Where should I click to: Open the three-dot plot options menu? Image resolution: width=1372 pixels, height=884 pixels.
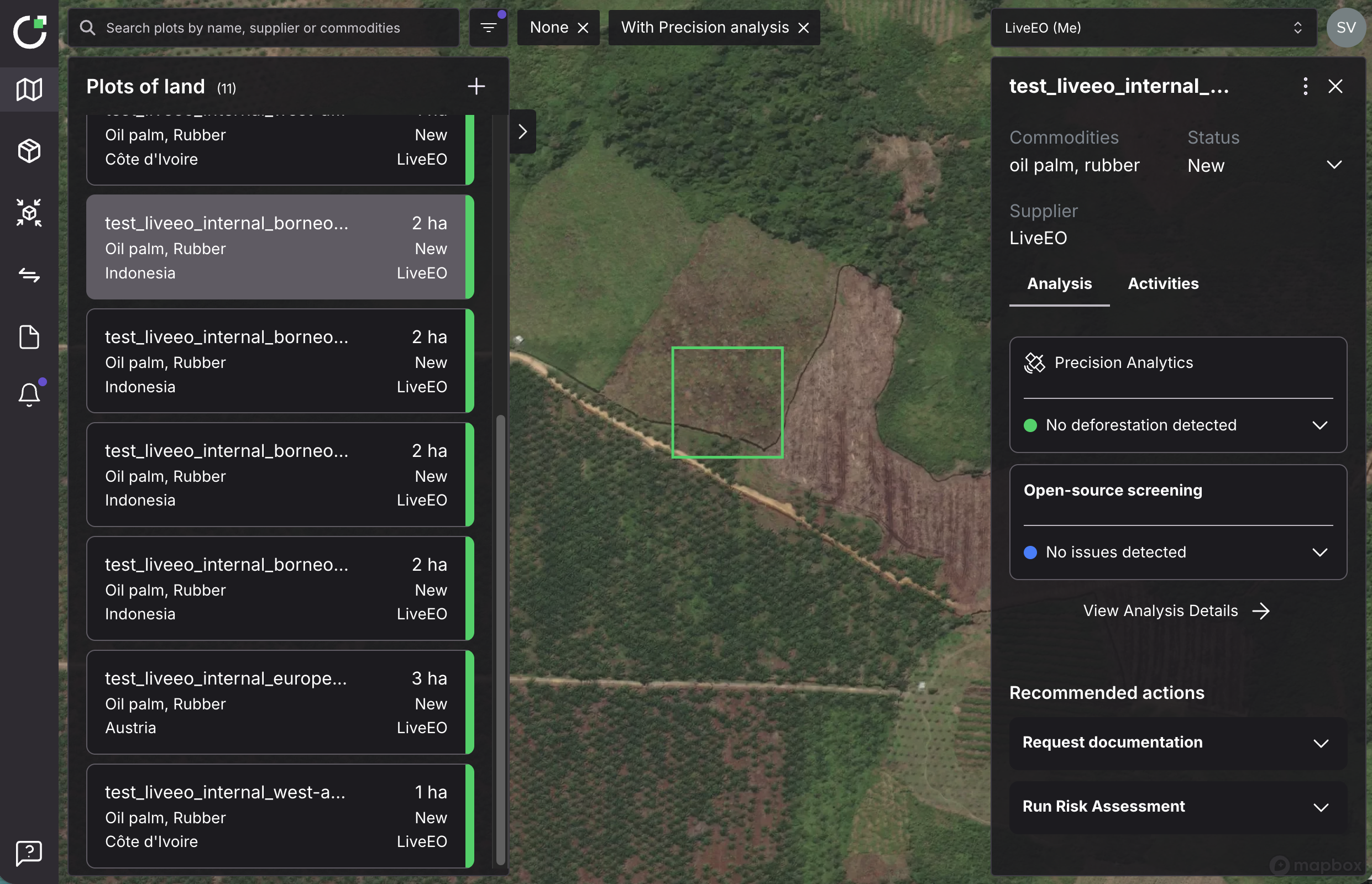pyautogui.click(x=1305, y=86)
